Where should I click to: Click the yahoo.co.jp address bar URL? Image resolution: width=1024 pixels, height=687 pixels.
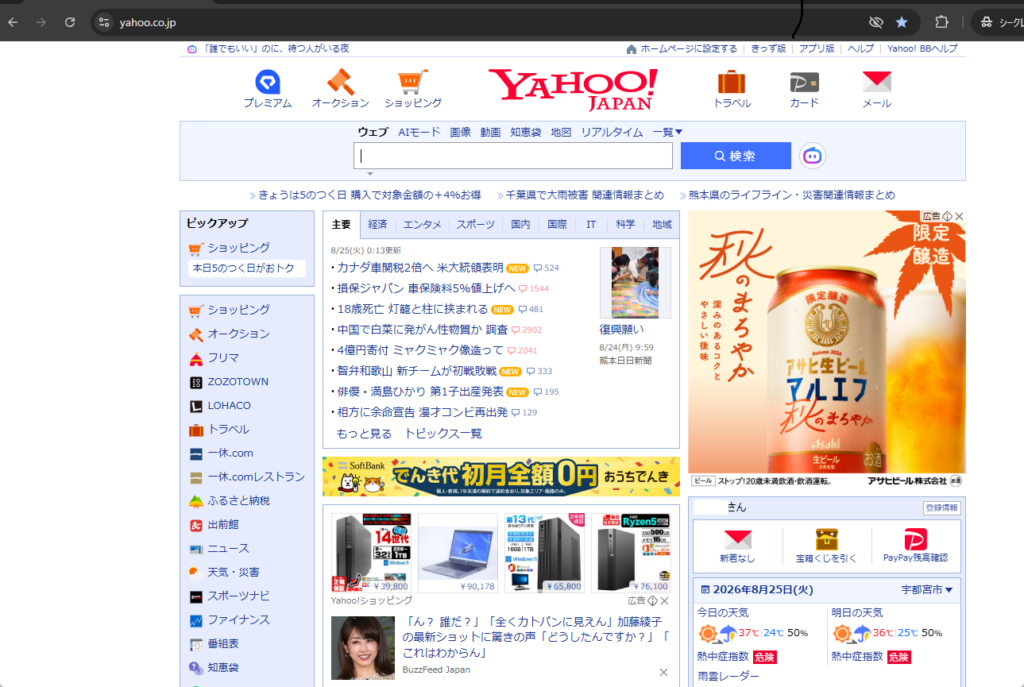pos(148,22)
